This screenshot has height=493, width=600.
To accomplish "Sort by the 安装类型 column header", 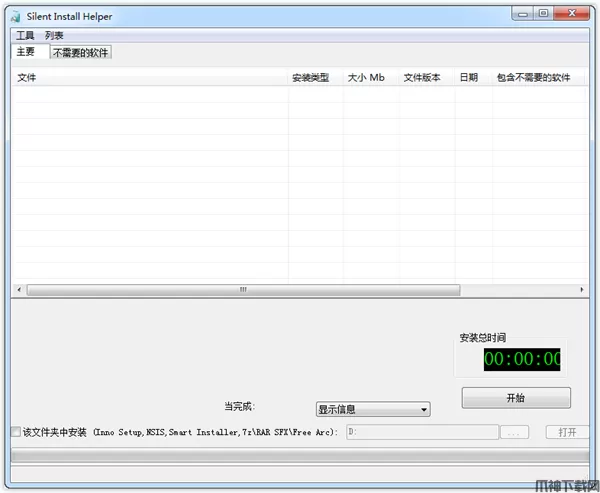I will point(316,78).
